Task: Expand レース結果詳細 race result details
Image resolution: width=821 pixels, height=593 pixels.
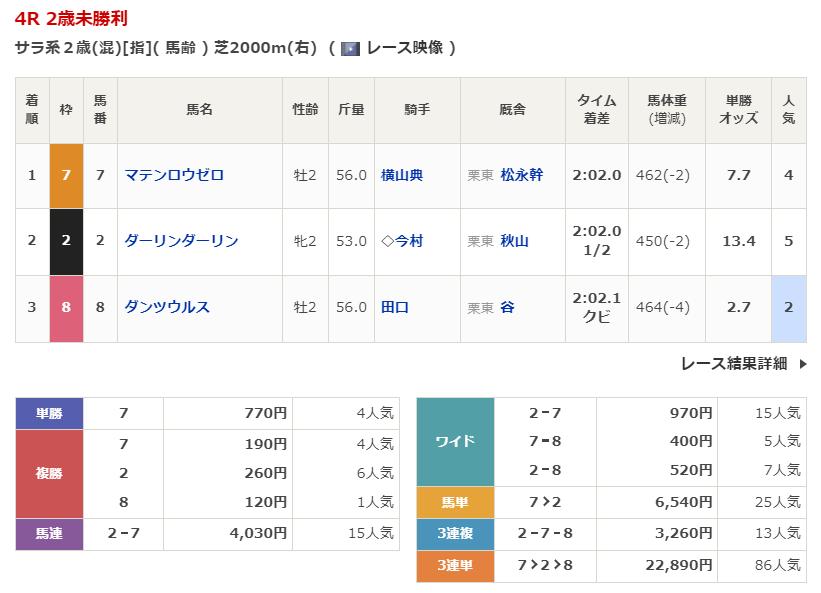Action: 733,364
